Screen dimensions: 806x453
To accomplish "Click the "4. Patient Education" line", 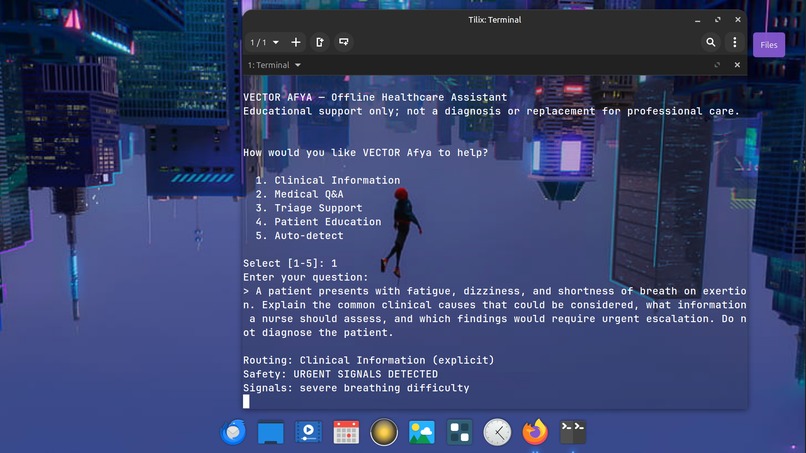I will pyautogui.click(x=319, y=222).
